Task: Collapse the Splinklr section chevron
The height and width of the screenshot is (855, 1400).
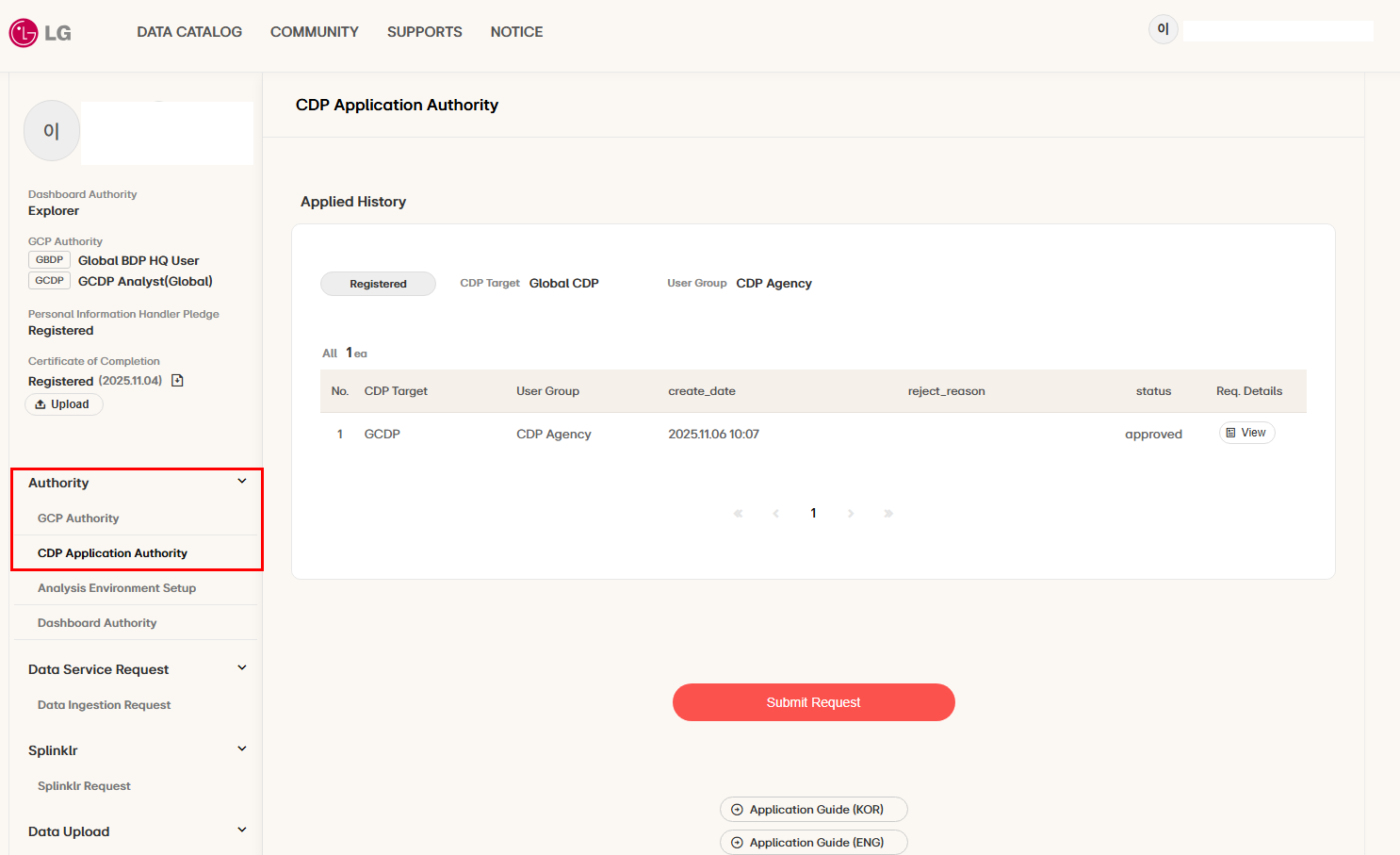Action: coord(242,749)
